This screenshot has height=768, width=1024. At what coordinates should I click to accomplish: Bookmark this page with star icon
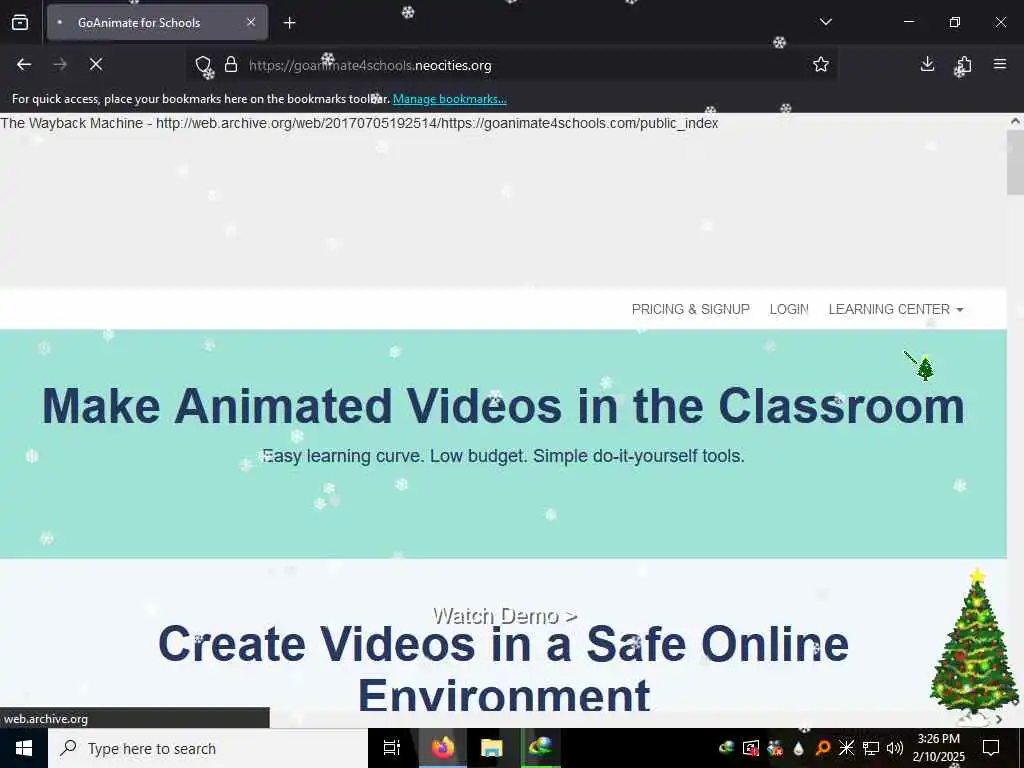821,64
